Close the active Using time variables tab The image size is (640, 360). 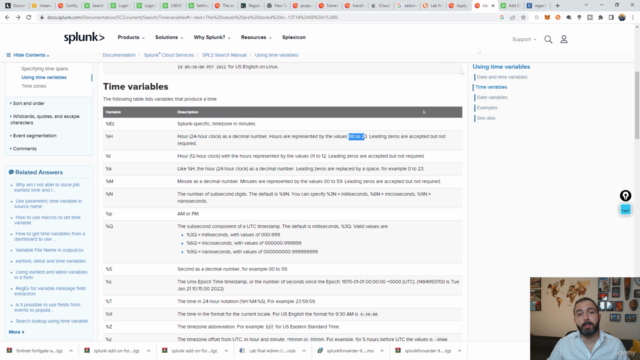tap(493, 5)
